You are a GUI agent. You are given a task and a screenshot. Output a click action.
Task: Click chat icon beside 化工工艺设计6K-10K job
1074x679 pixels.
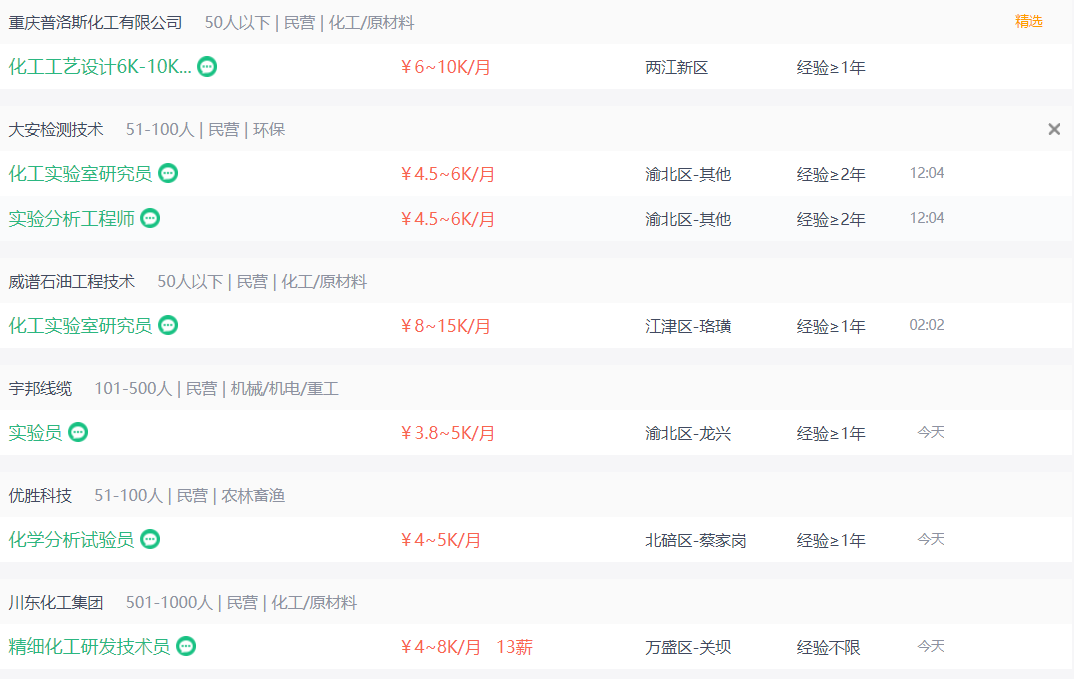207,67
